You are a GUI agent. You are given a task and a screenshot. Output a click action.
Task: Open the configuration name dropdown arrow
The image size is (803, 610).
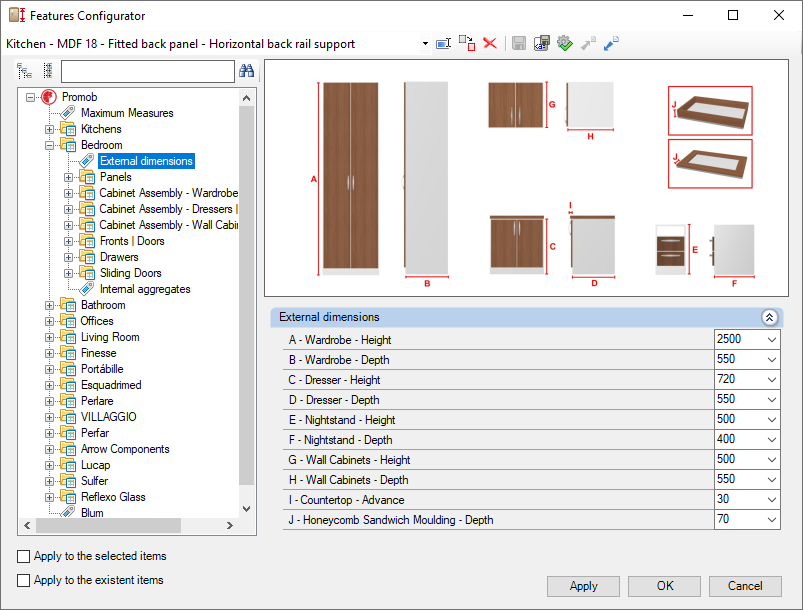tap(425, 44)
